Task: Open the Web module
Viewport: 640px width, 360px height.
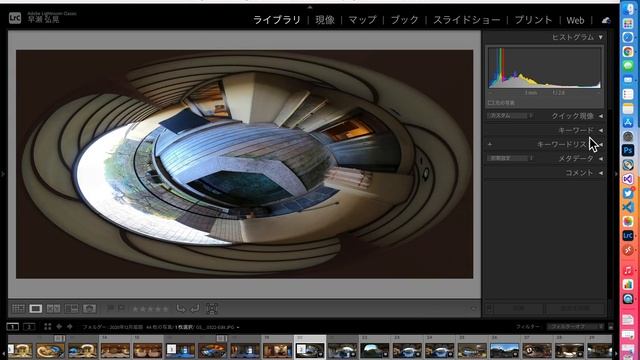Action: point(575,20)
